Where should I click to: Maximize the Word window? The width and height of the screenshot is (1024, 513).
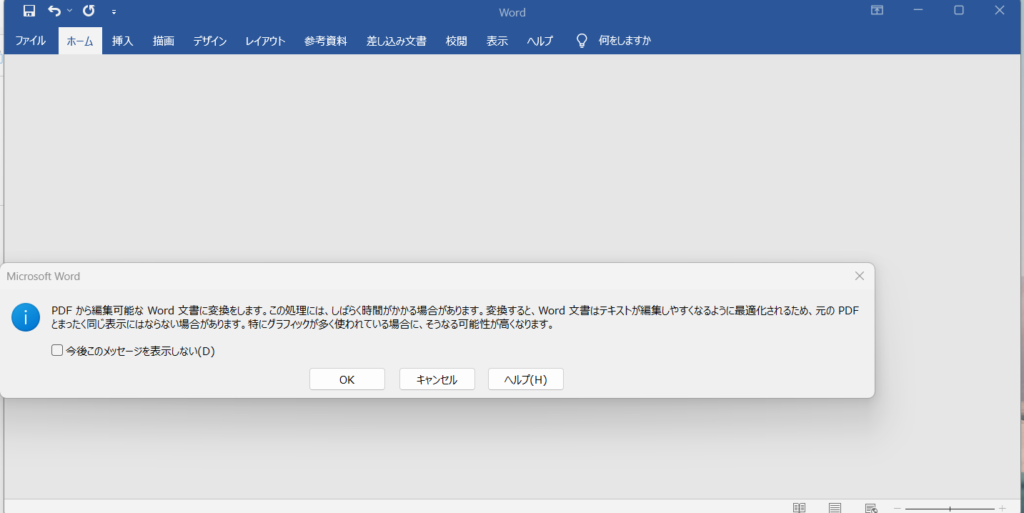tap(959, 10)
